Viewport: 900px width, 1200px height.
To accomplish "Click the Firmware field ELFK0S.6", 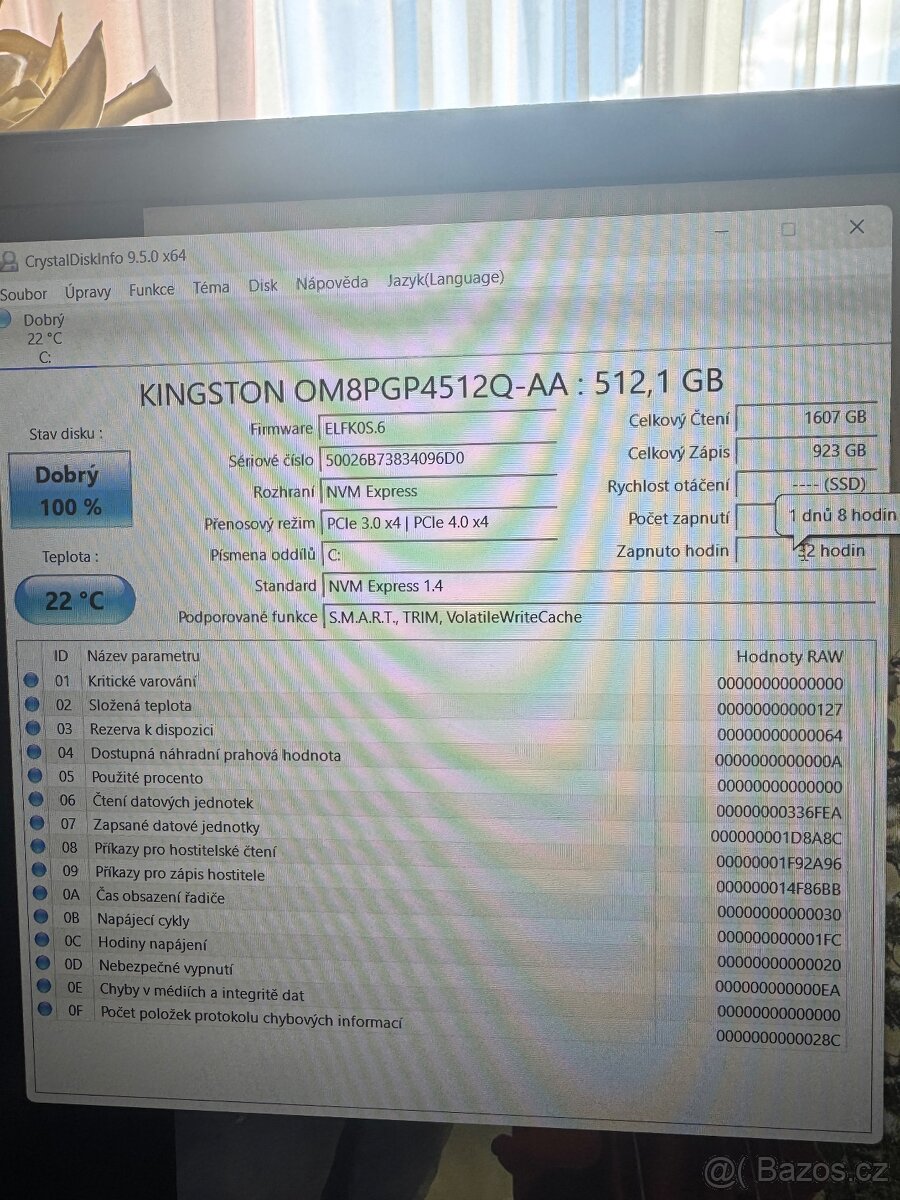I will pyautogui.click(x=438, y=427).
